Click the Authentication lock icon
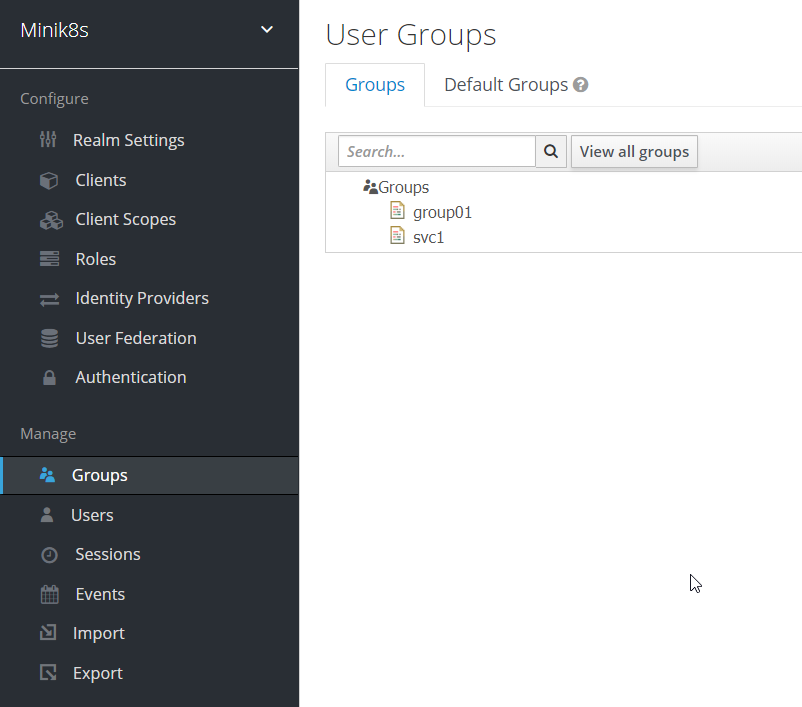 pos(49,378)
